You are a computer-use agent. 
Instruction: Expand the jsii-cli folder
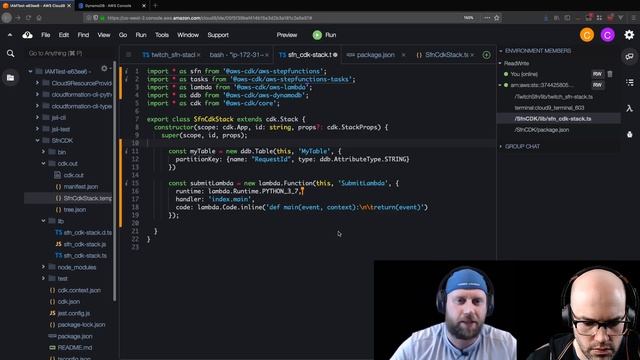(x=38, y=118)
